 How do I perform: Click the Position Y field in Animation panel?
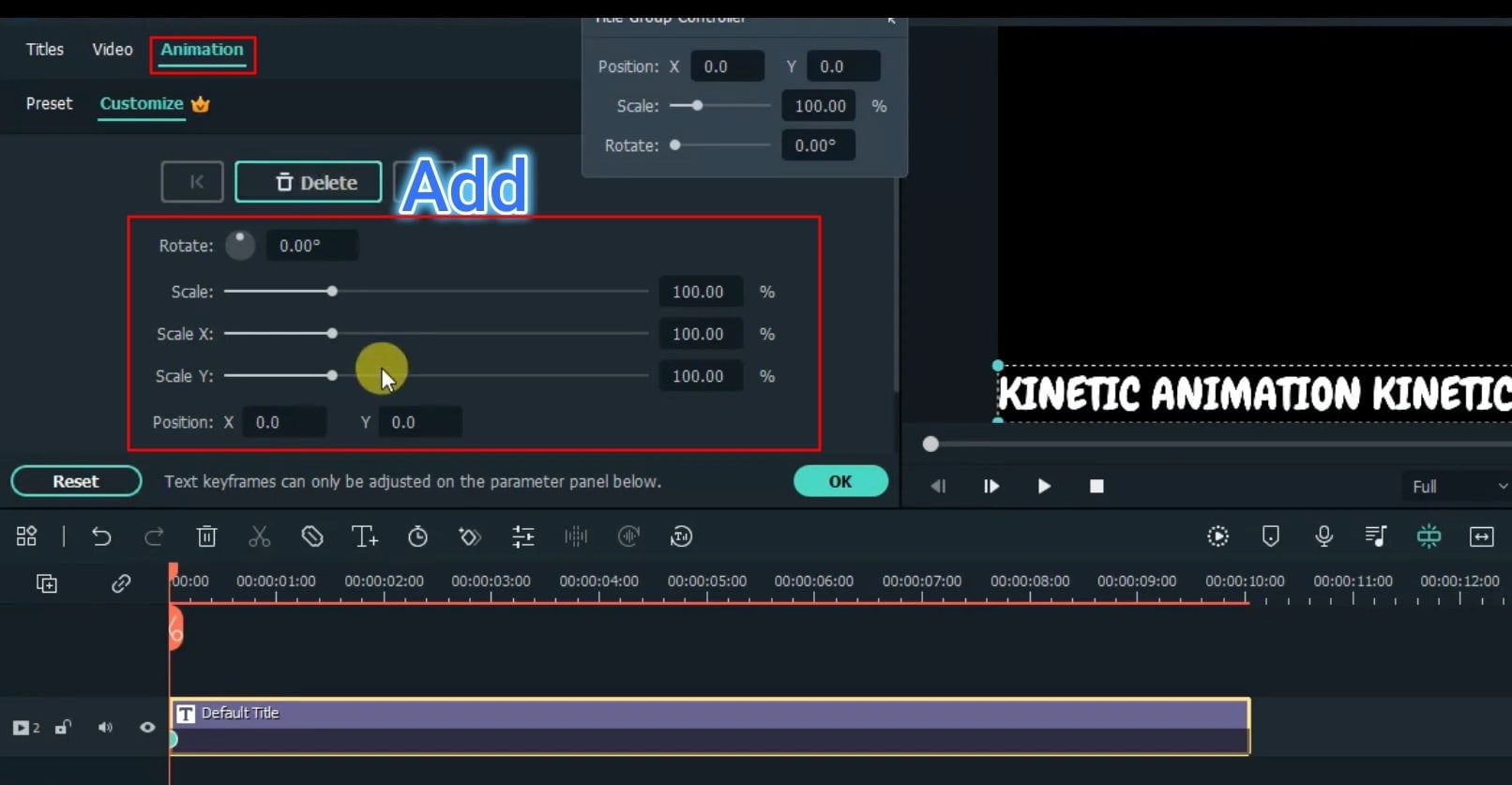tap(420, 422)
